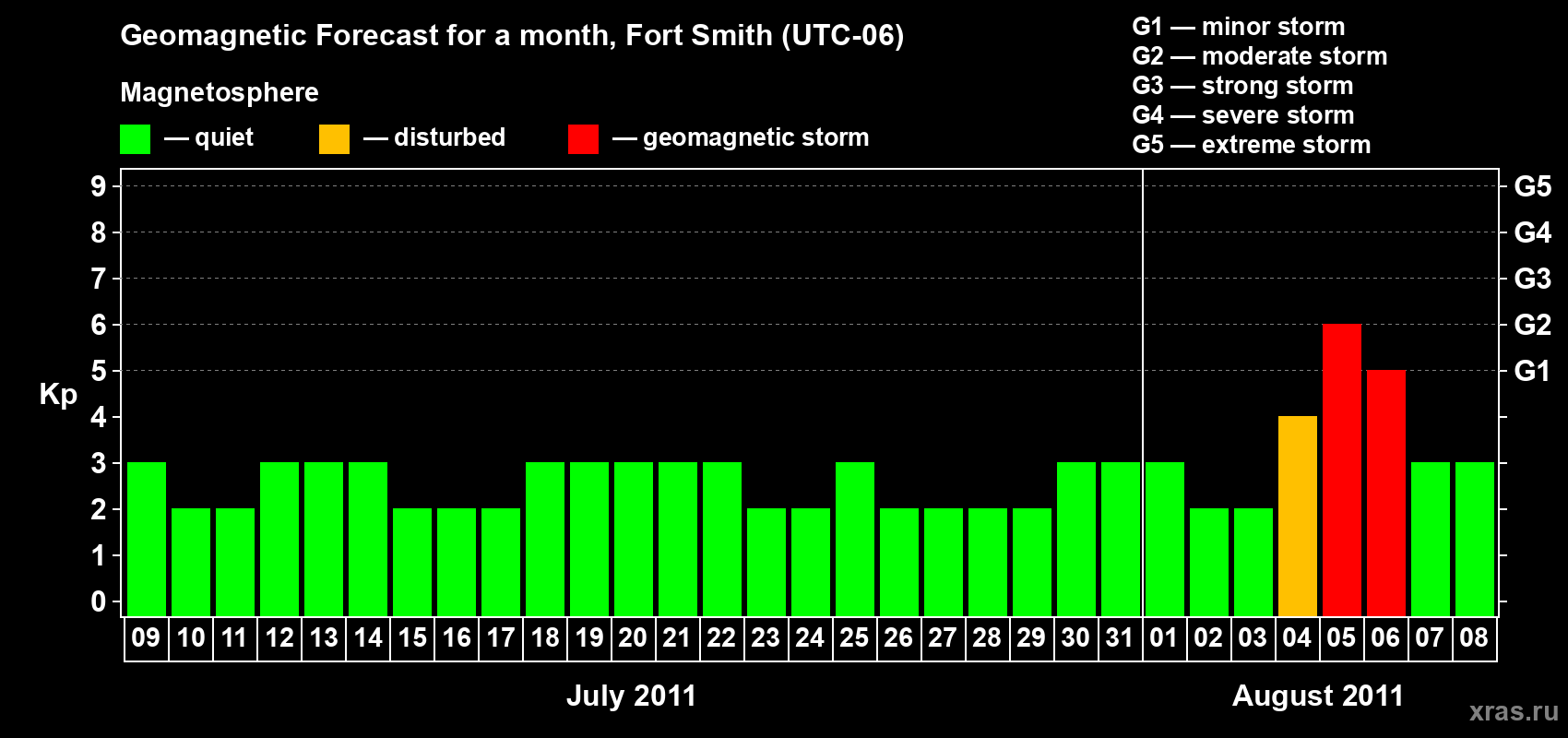Click the green bar for July 15
This screenshot has height=738, width=1568.
click(x=411, y=562)
